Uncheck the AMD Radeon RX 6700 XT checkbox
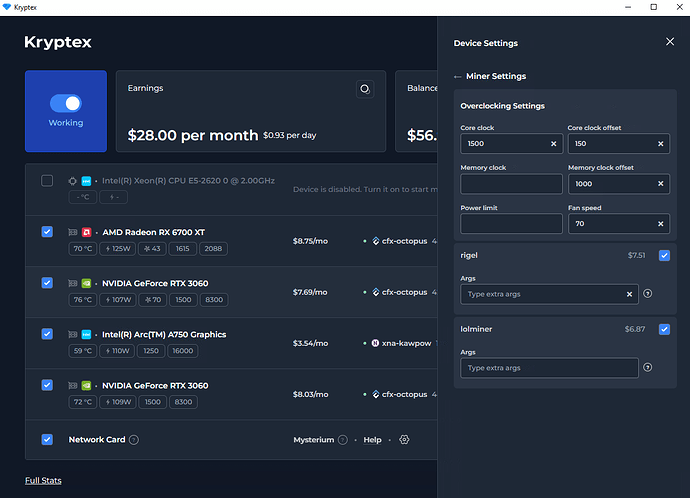690x498 pixels. [47, 232]
